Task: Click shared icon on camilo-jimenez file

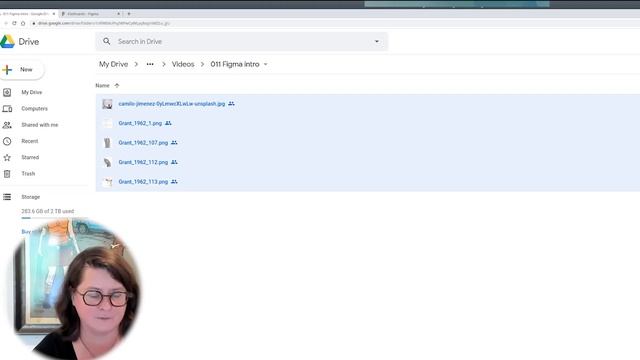Action: pyautogui.click(x=231, y=104)
